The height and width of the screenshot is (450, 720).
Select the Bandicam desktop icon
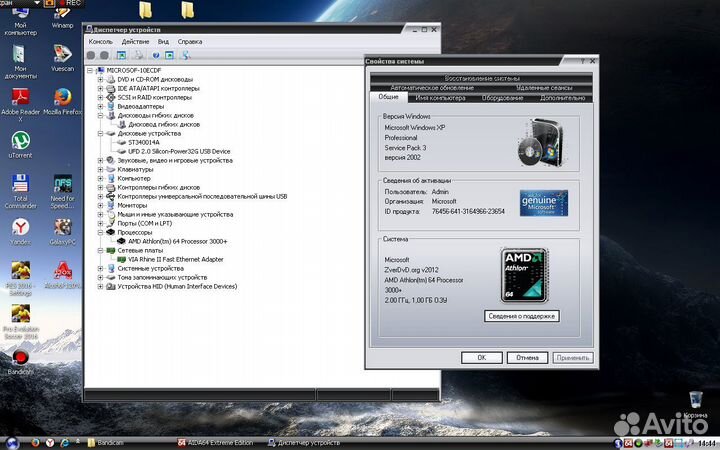(20, 361)
